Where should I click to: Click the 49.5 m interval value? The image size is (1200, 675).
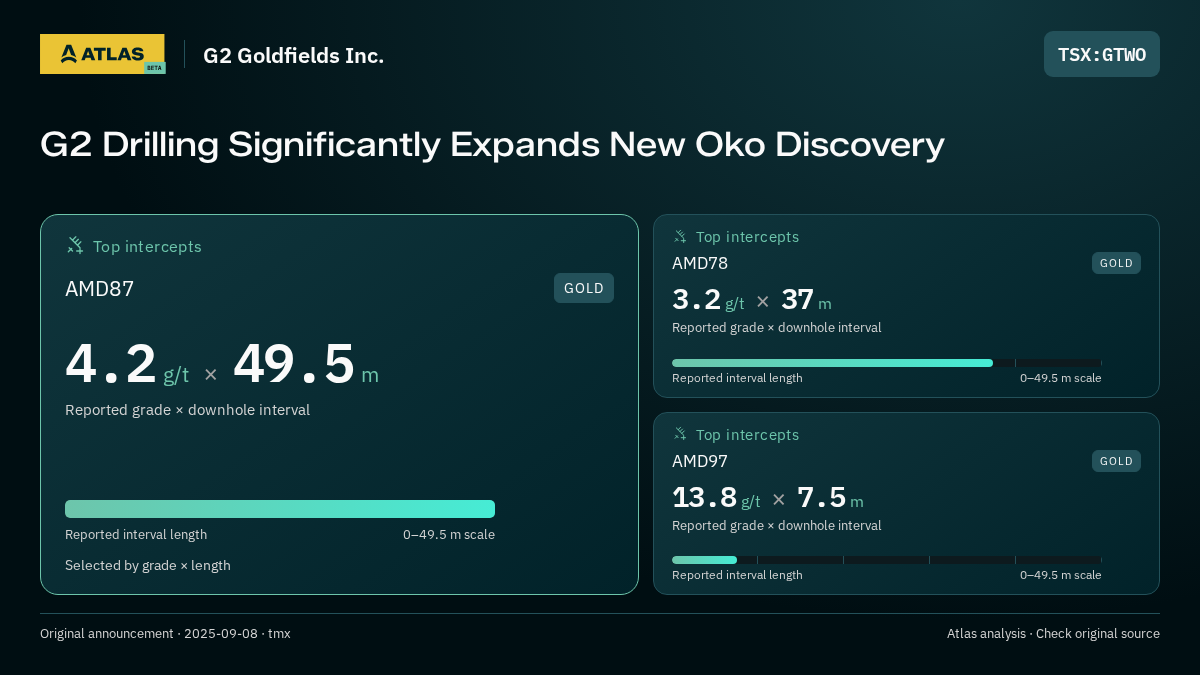306,364
